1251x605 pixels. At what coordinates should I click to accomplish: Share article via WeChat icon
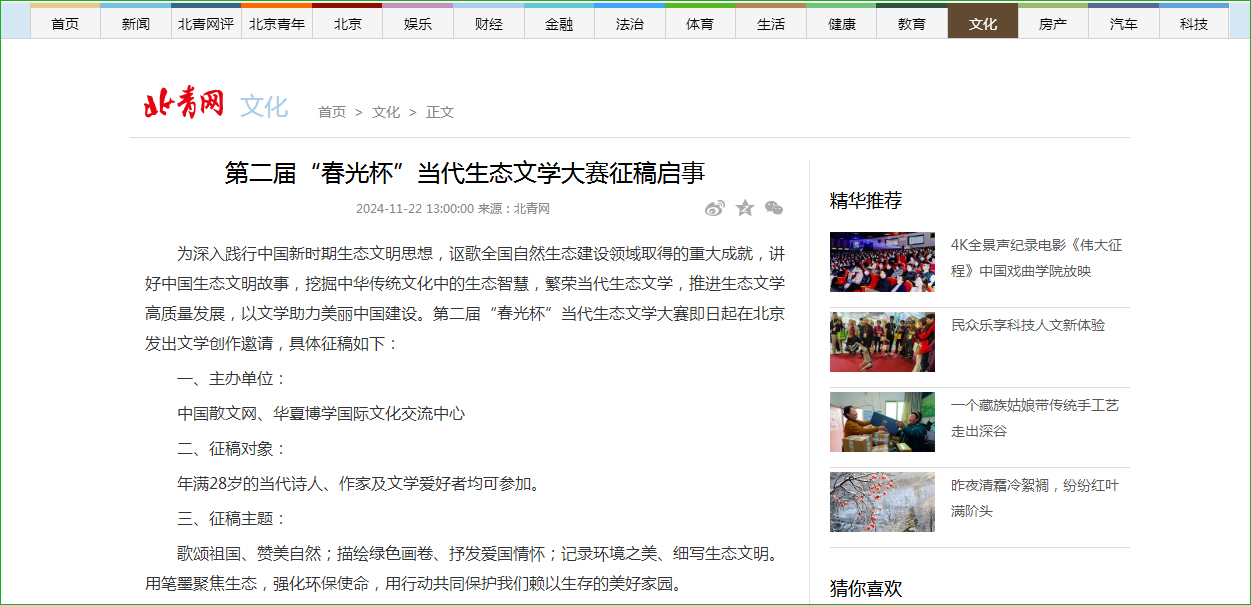(x=774, y=208)
